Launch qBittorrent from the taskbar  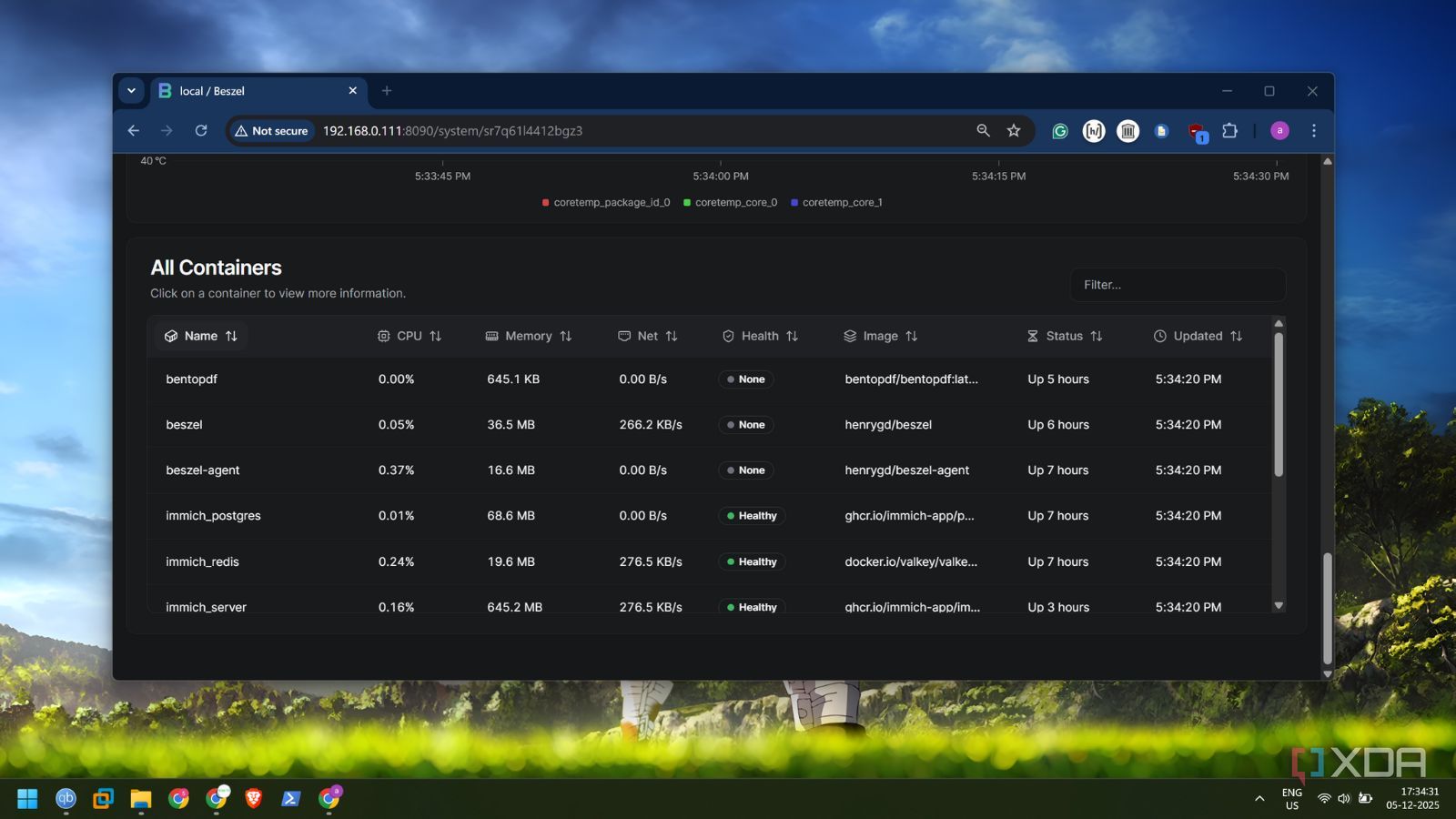(x=66, y=798)
